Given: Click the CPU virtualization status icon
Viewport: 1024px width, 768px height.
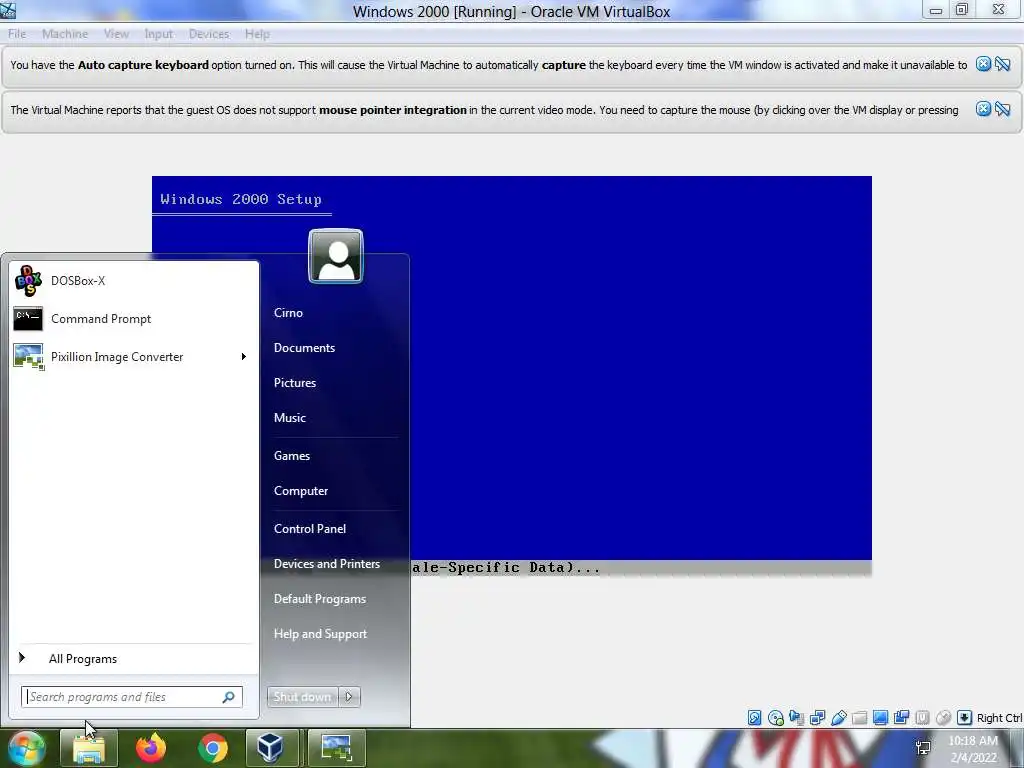Looking at the screenshot, I should tap(922, 718).
